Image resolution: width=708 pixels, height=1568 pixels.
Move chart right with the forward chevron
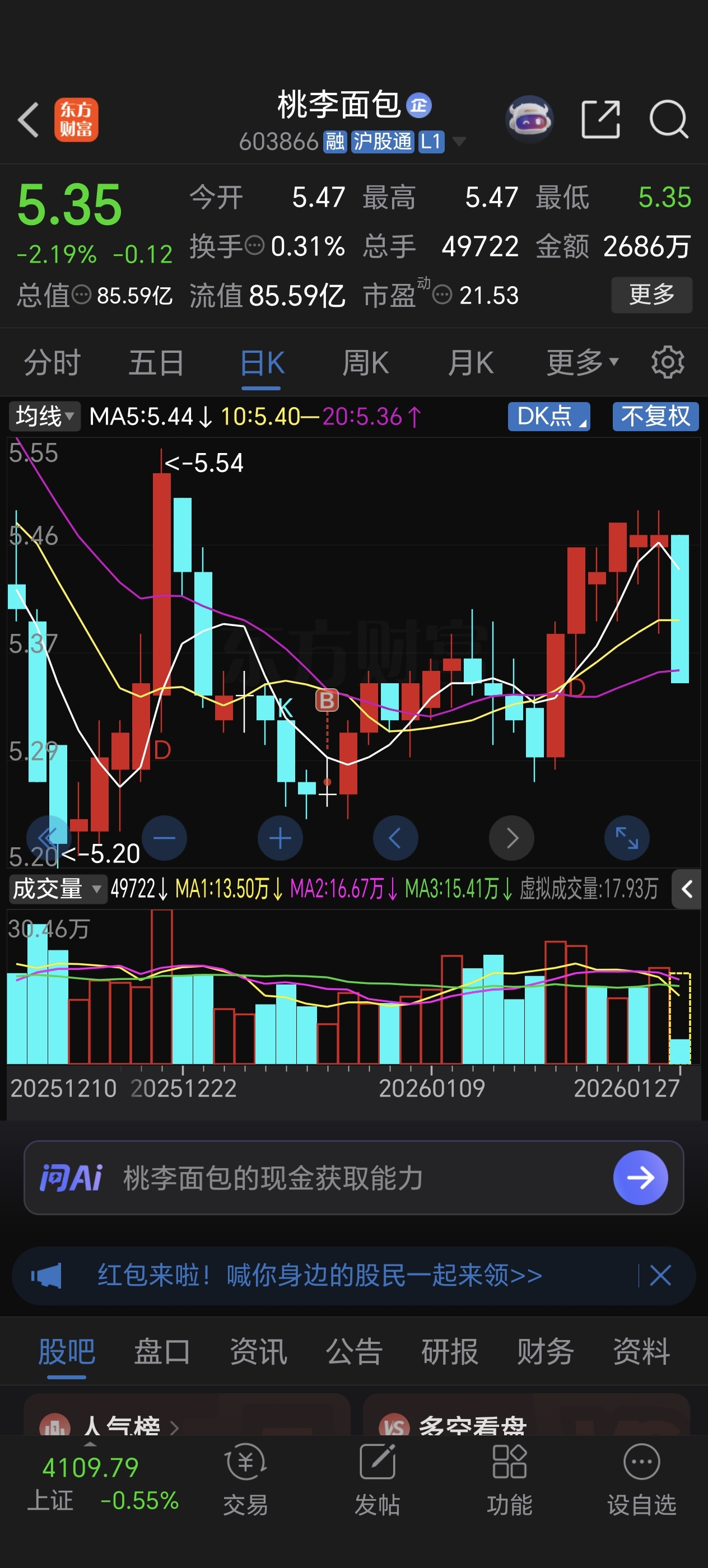511,838
